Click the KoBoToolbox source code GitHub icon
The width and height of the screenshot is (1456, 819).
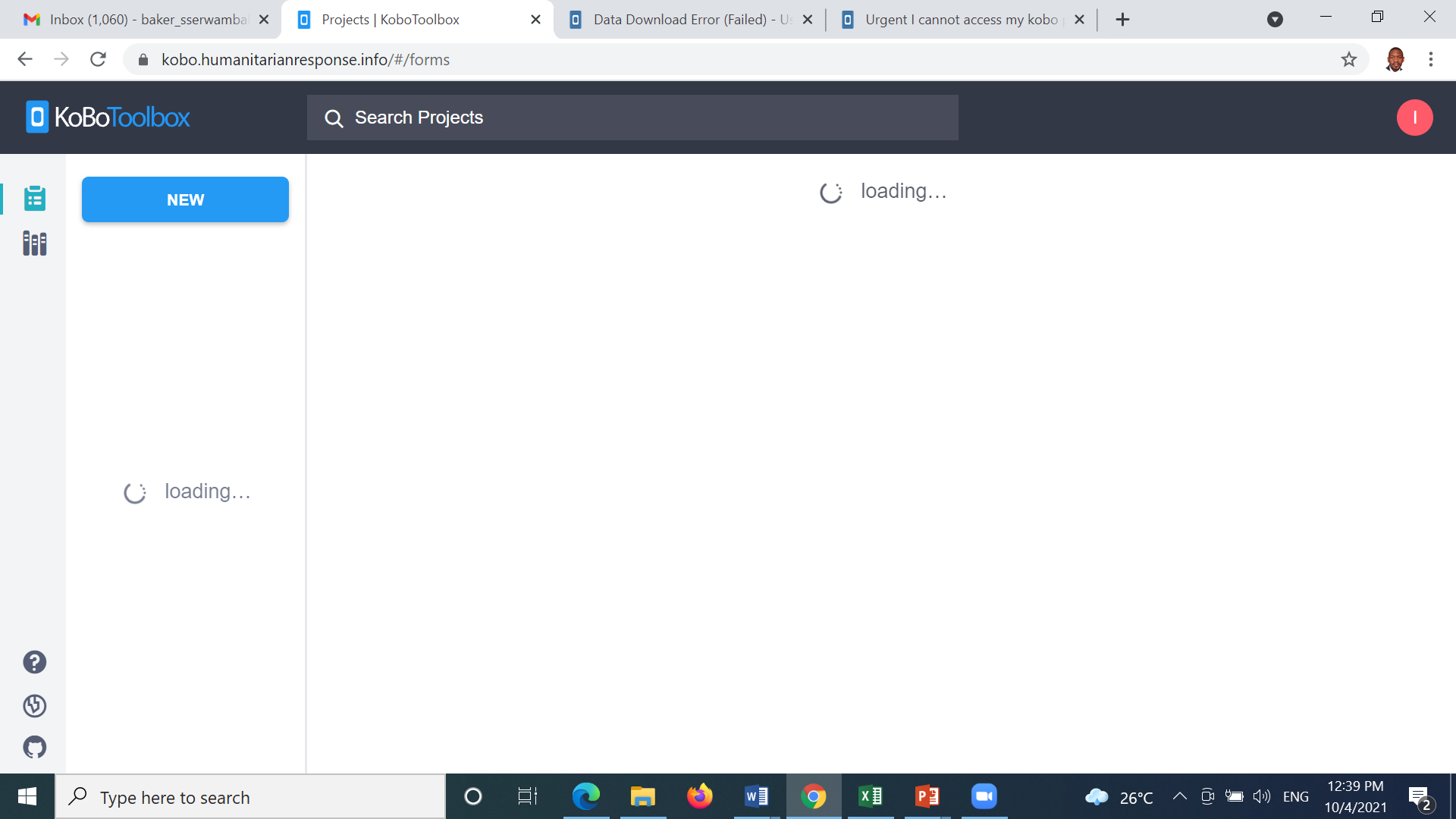click(34, 748)
